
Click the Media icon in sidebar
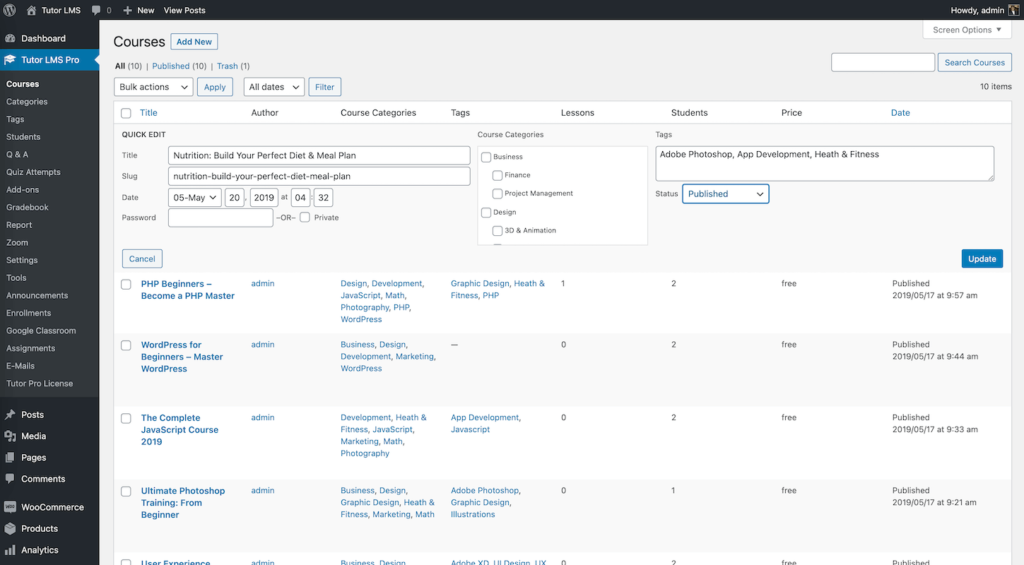[10, 436]
